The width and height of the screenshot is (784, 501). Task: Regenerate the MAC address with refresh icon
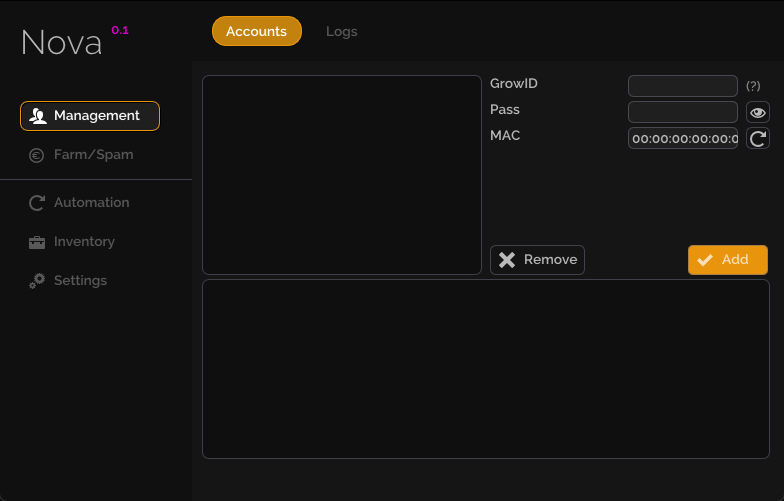point(758,138)
